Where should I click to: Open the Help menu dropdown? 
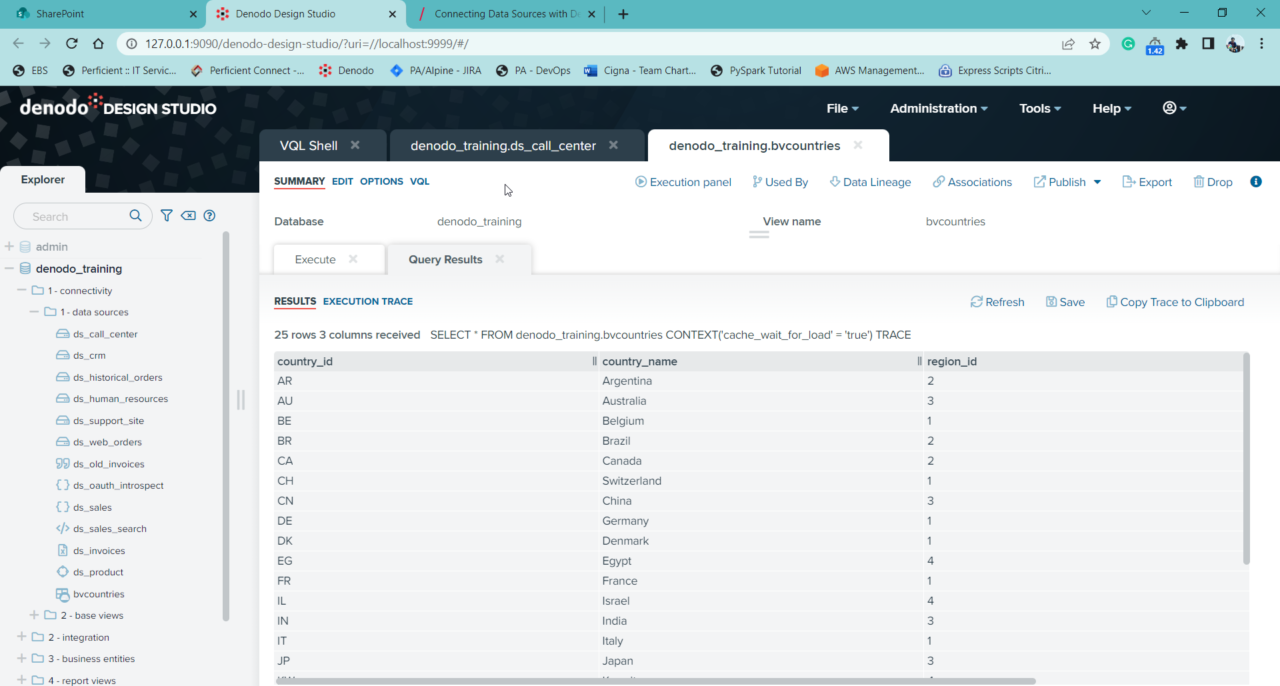[x=1112, y=108]
